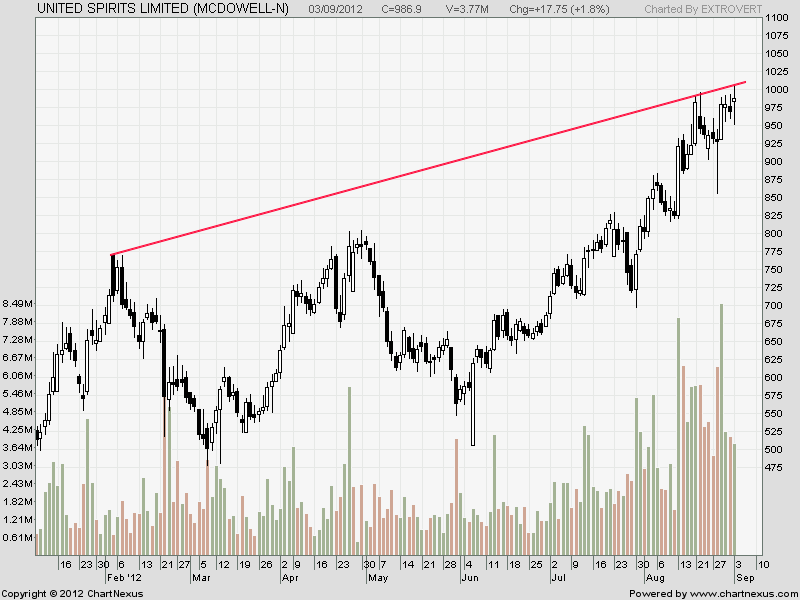Click the Jun month label on time axis
Screen dimensions: 800x600
(469, 578)
